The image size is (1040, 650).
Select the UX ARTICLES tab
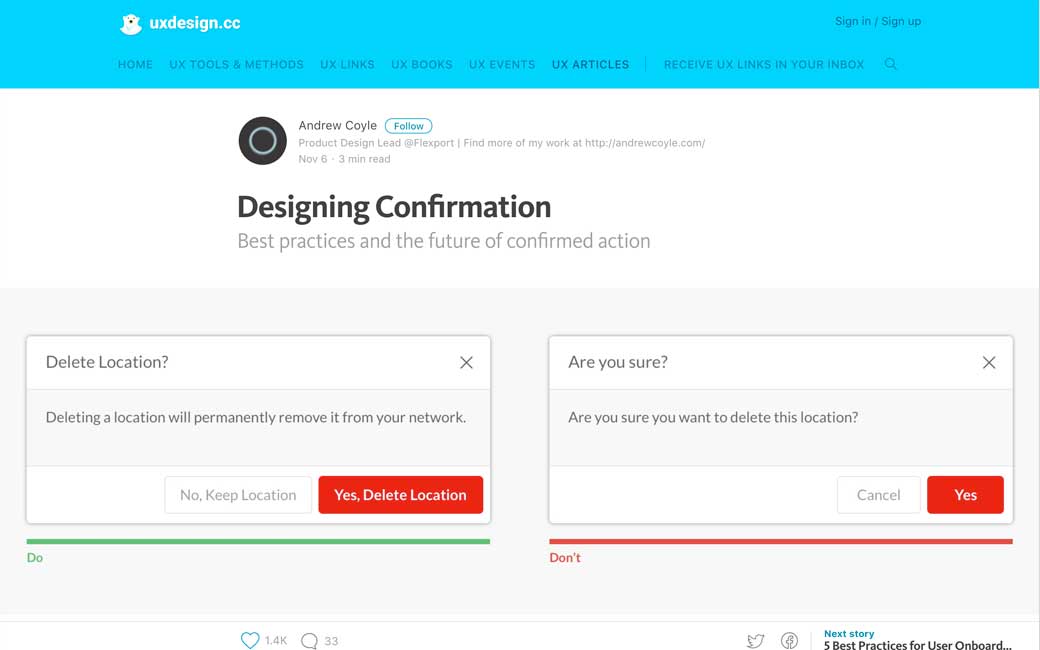590,64
